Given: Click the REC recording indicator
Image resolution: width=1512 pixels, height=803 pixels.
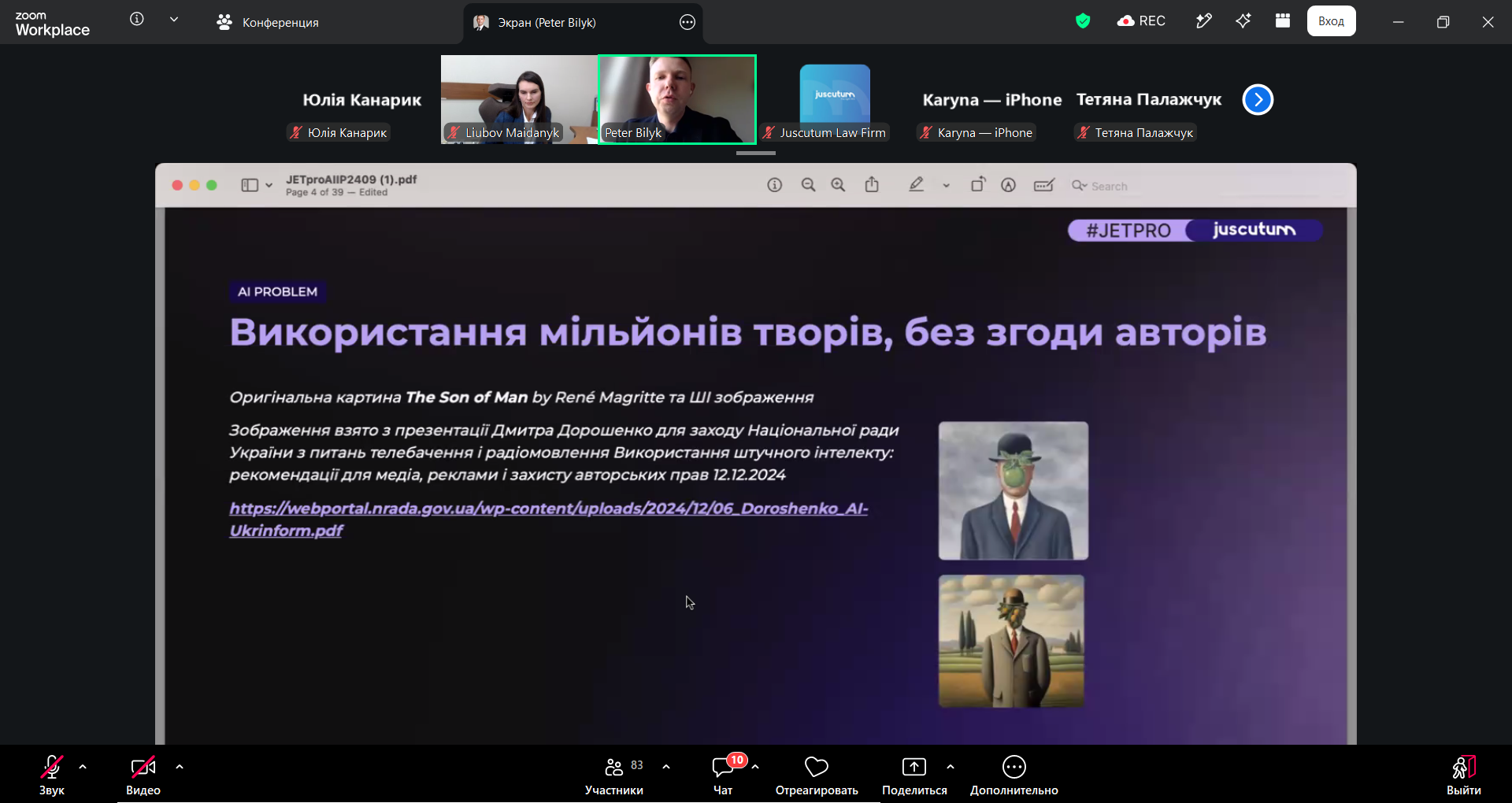Looking at the screenshot, I should pyautogui.click(x=1141, y=21).
